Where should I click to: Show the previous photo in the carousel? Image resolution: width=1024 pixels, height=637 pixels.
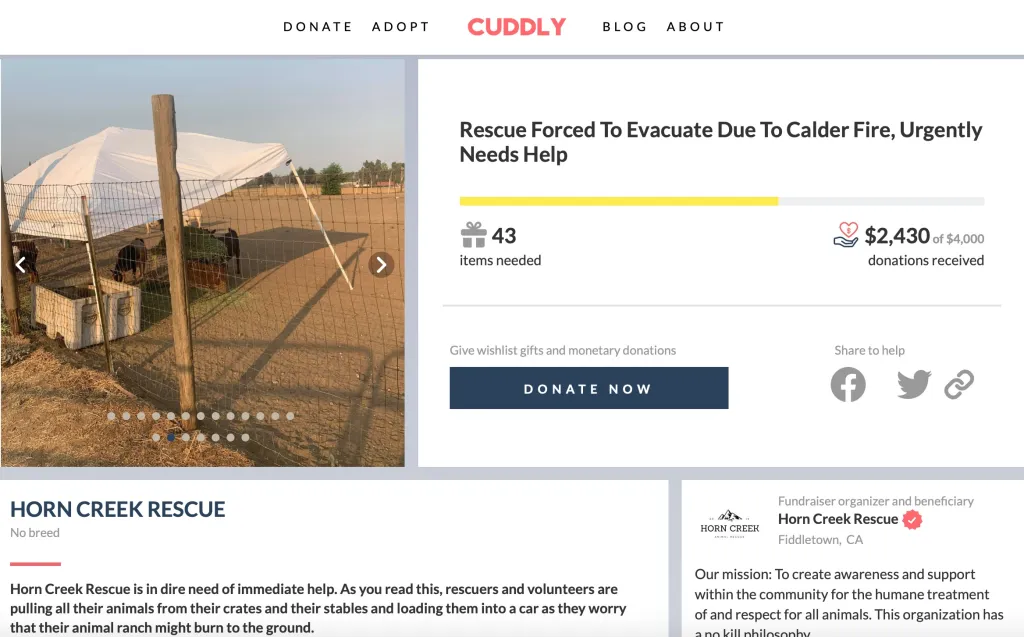click(18, 264)
